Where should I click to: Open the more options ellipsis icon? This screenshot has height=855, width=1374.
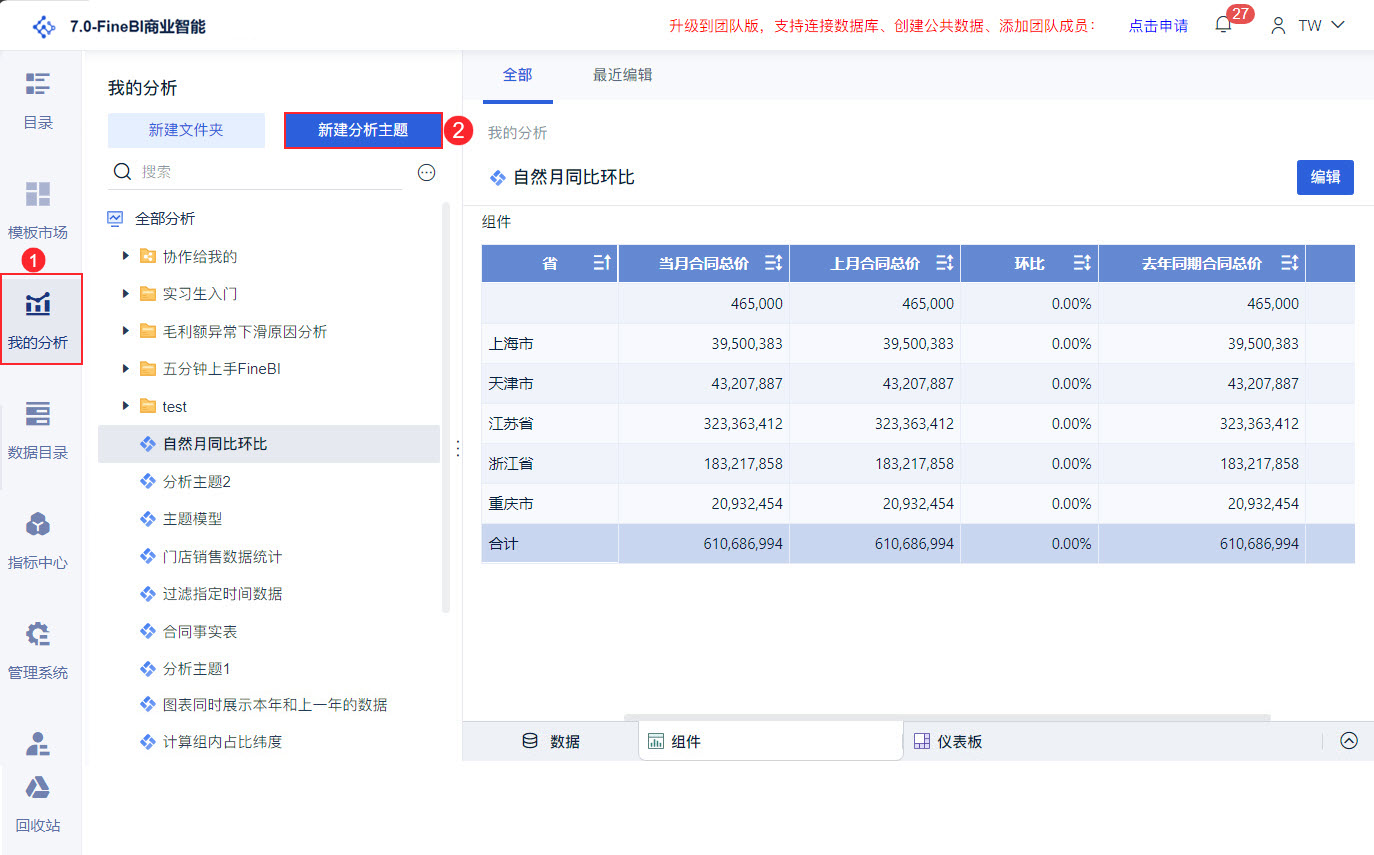427,173
